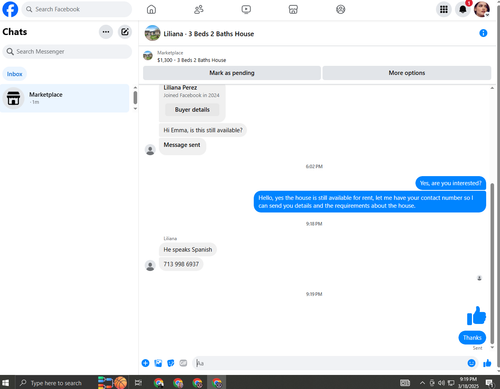Open the Marketplace chat row

[65, 98]
